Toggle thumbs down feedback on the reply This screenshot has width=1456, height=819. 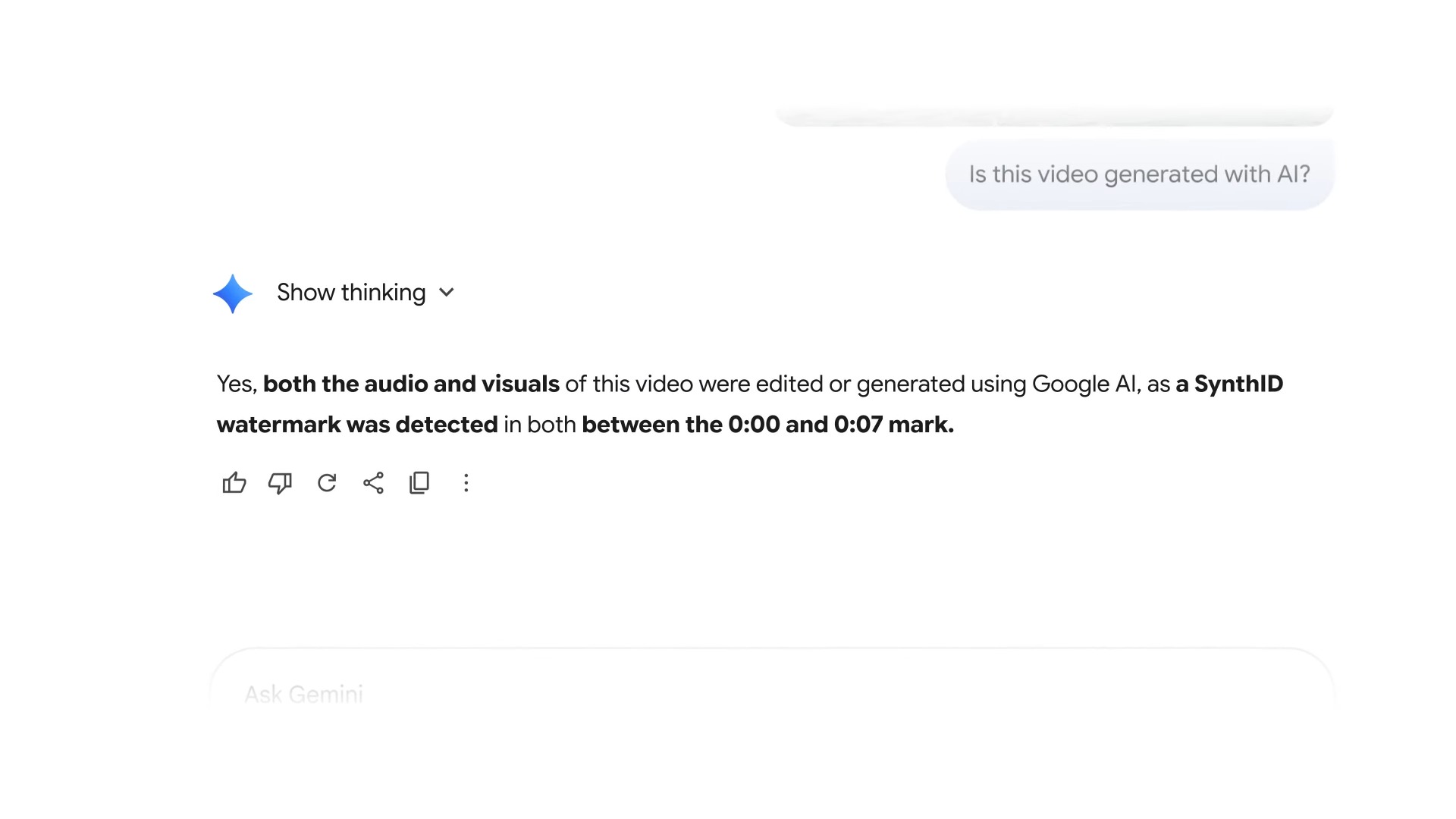point(280,483)
